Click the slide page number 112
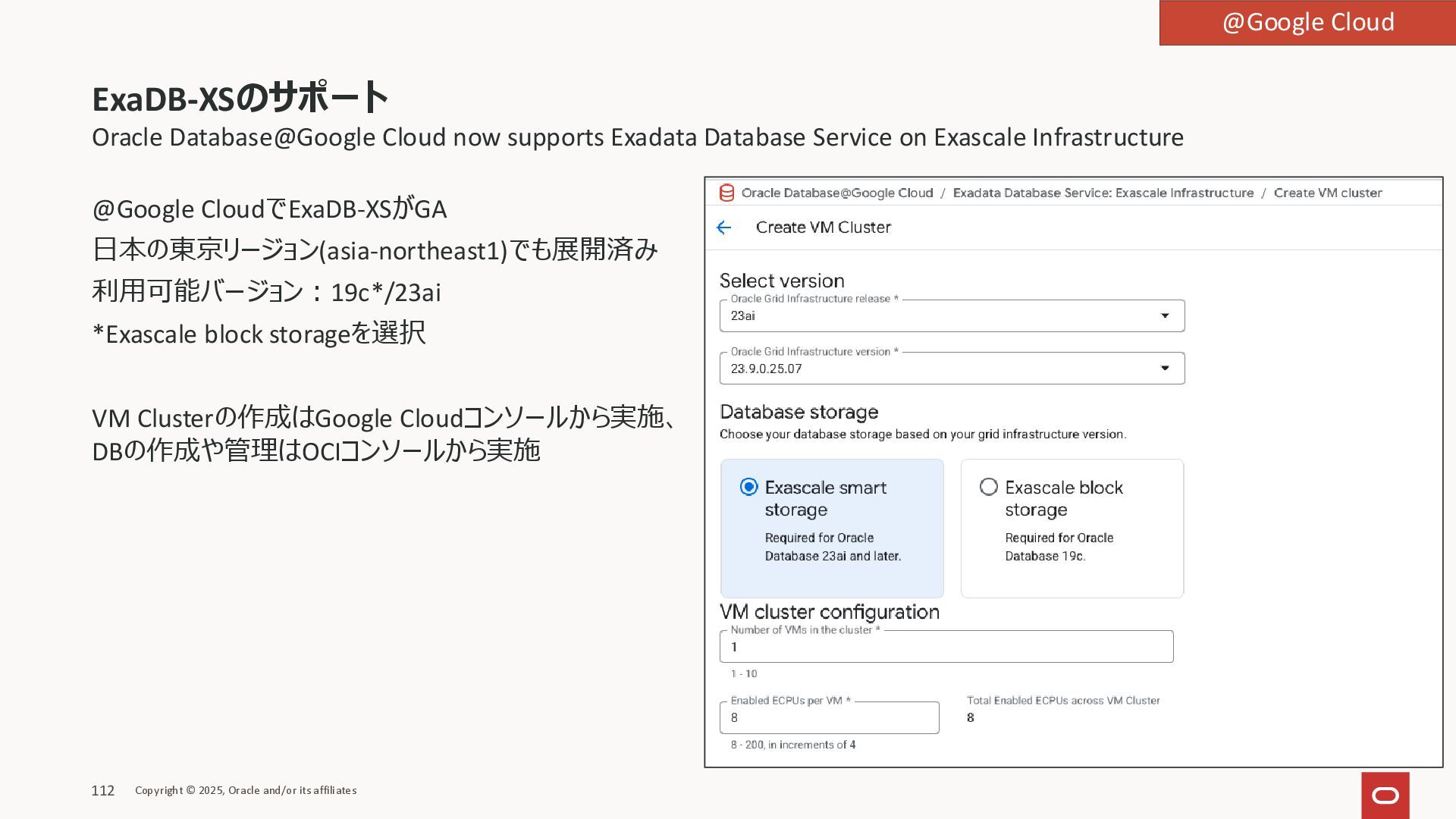1456x819 pixels. tap(102, 790)
